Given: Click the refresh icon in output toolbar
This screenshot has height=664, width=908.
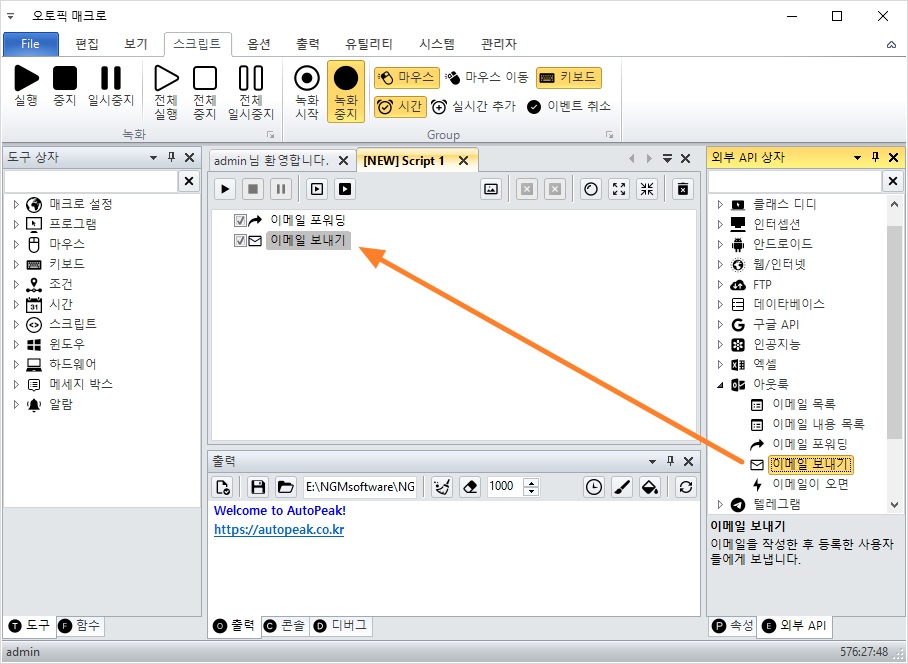Looking at the screenshot, I should pyautogui.click(x=686, y=487).
